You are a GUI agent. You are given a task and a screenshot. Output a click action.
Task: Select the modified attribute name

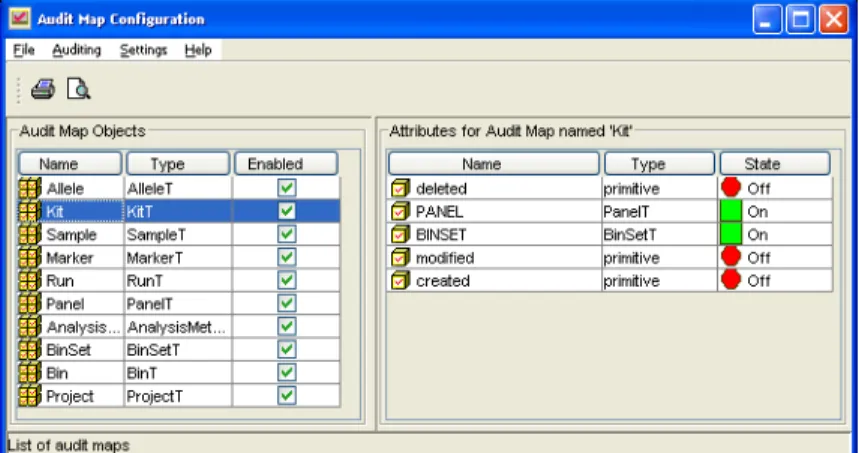tap(445, 258)
